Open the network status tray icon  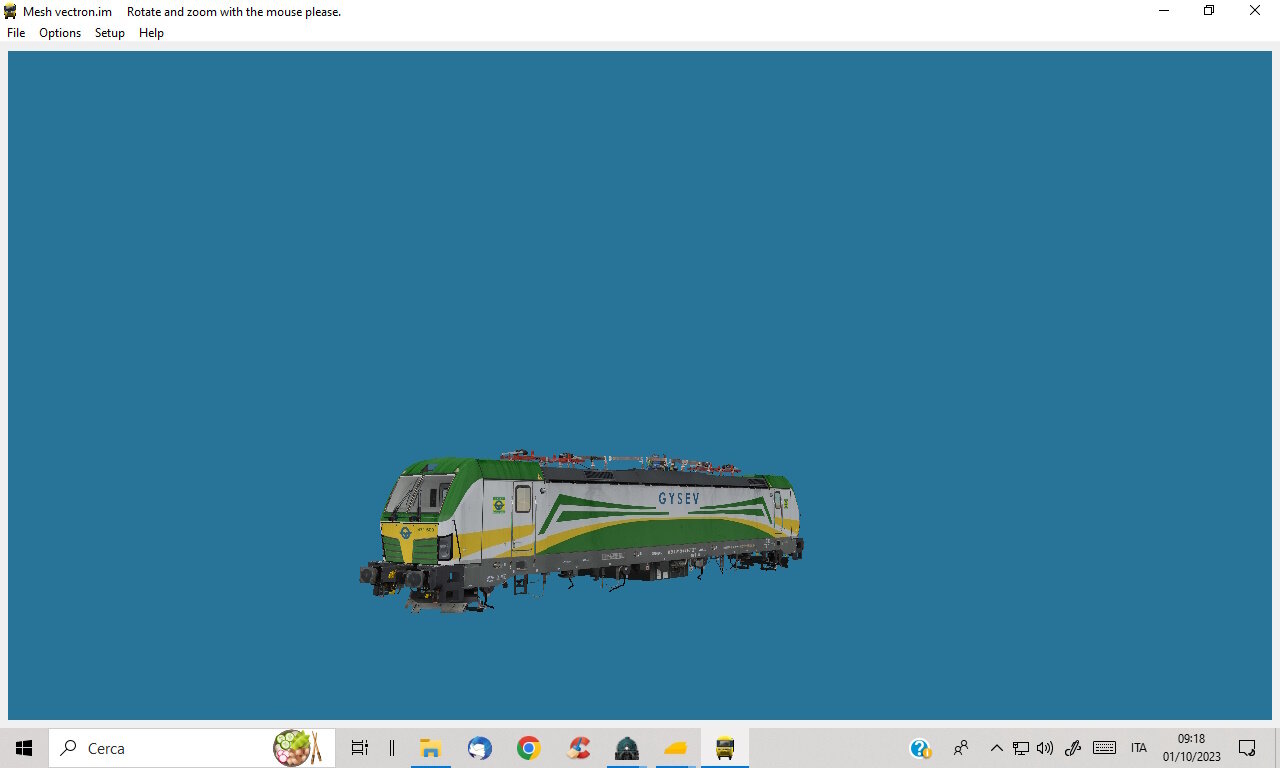pyautogui.click(x=1021, y=748)
